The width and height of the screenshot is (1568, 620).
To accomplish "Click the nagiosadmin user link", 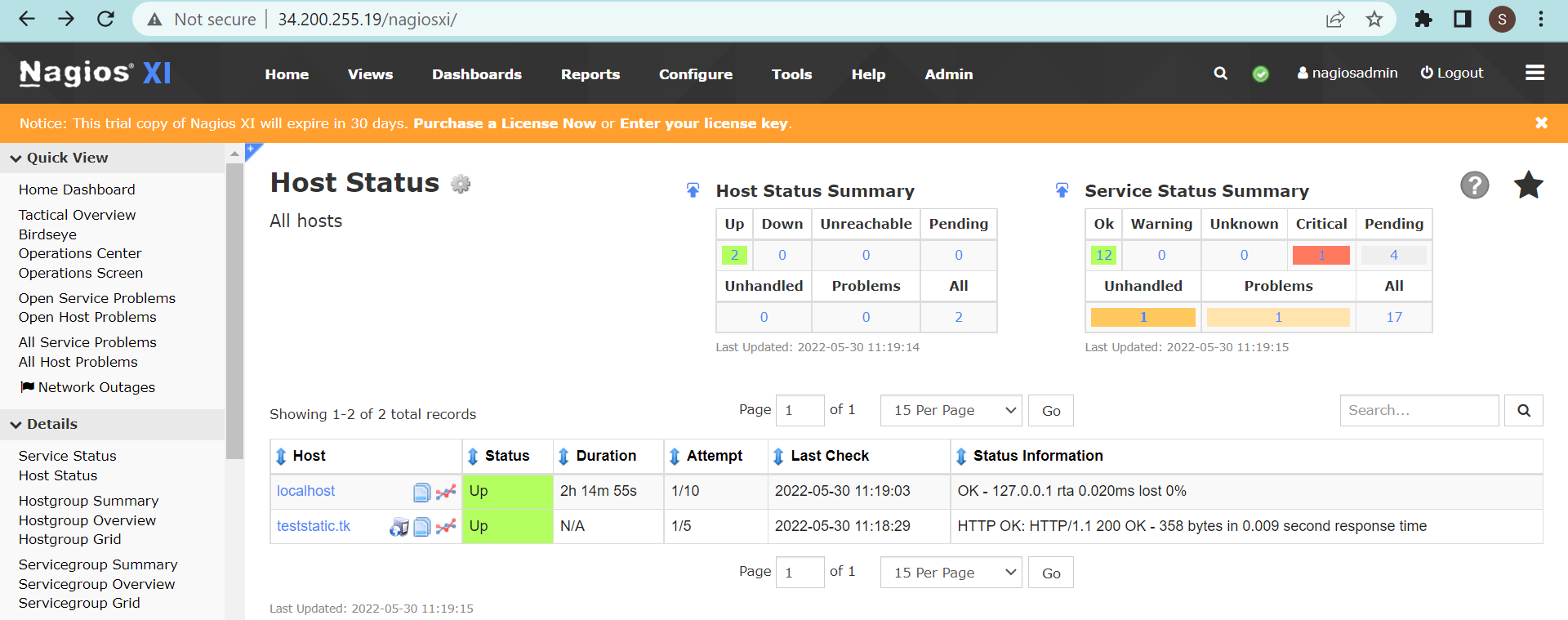I will point(1347,73).
